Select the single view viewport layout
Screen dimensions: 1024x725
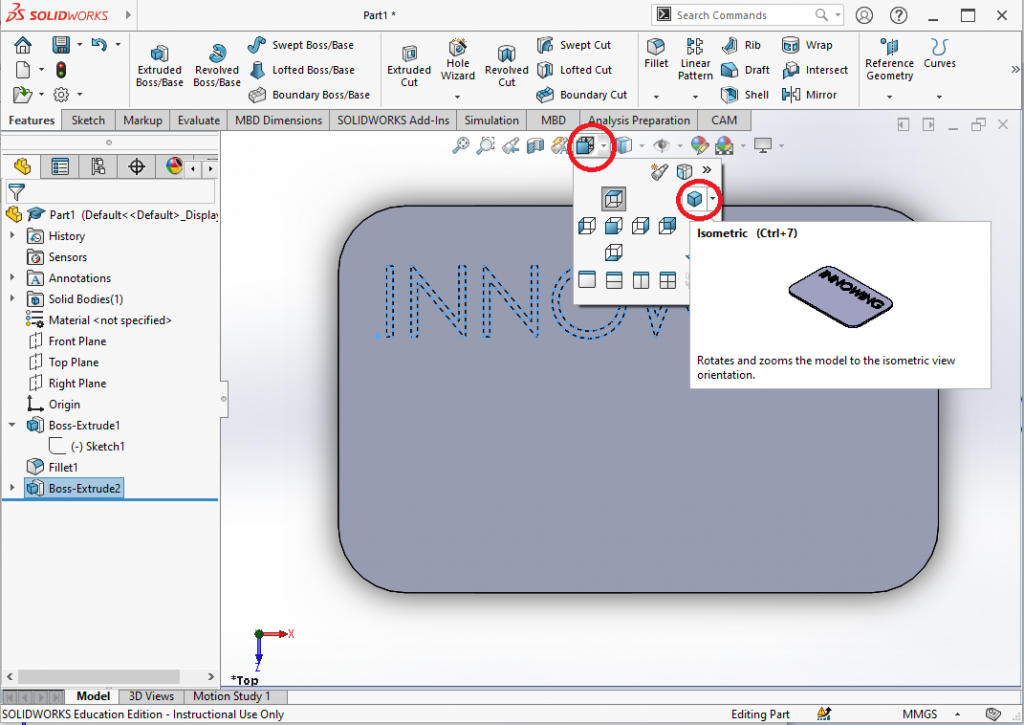coord(587,281)
